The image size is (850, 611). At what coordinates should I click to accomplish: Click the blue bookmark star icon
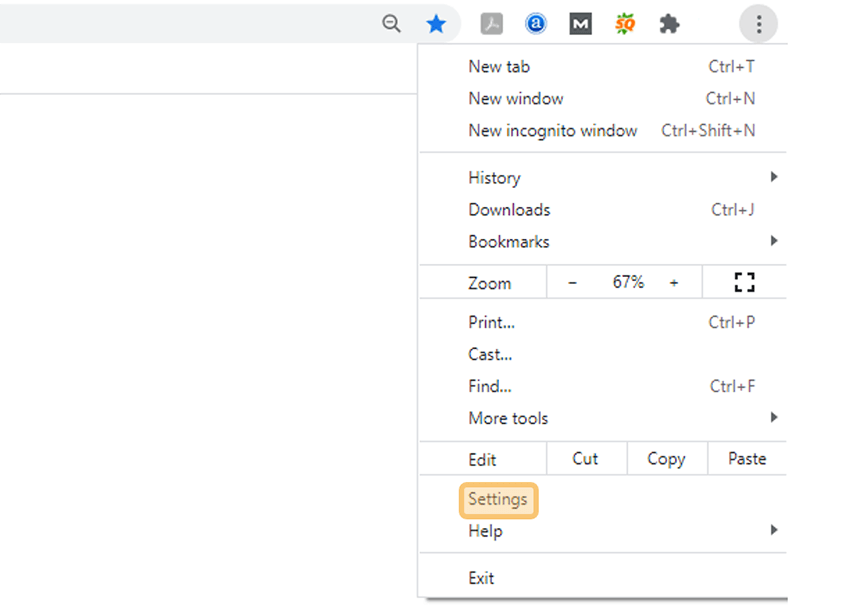[436, 24]
